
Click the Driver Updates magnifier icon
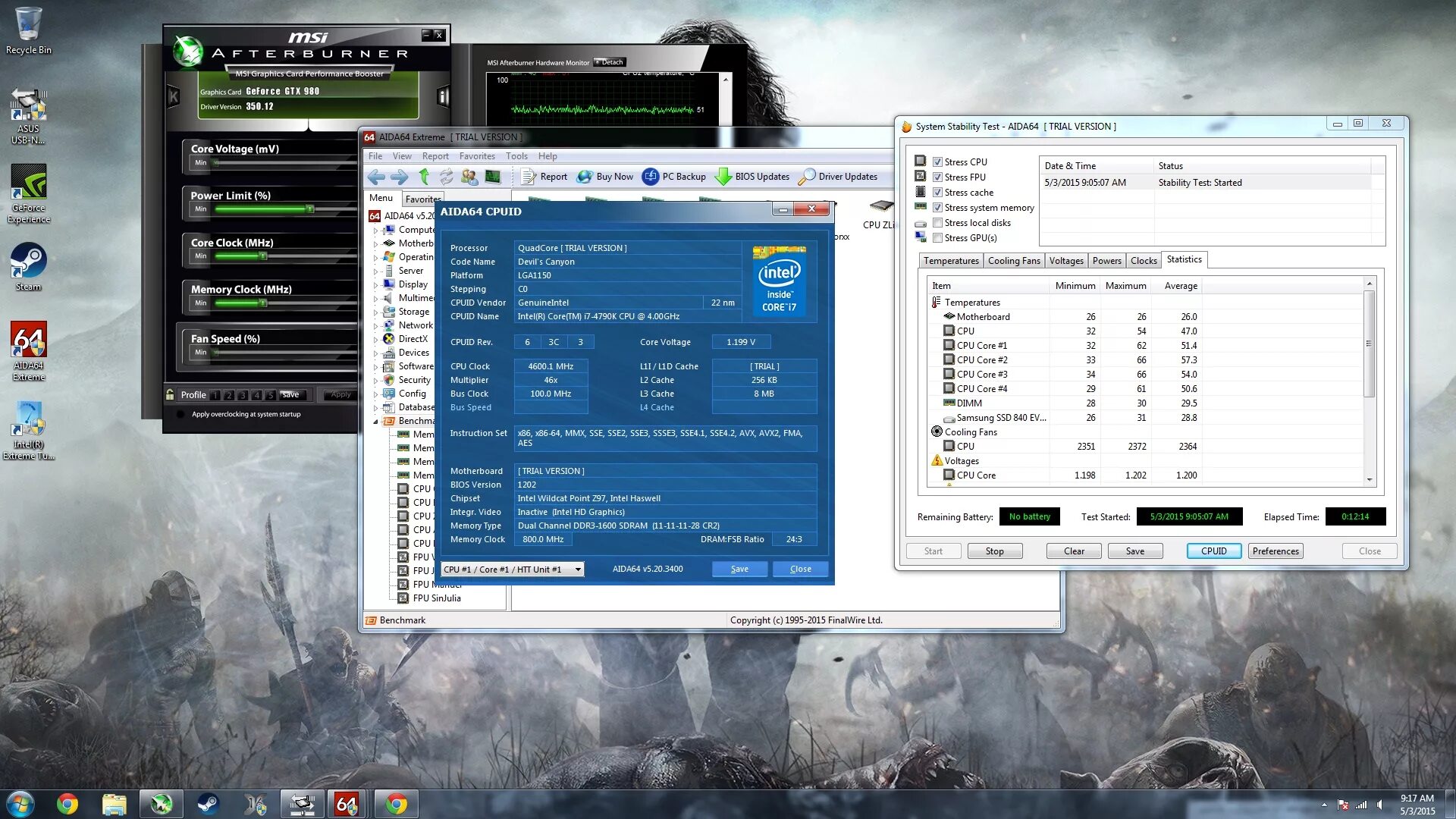tap(808, 177)
